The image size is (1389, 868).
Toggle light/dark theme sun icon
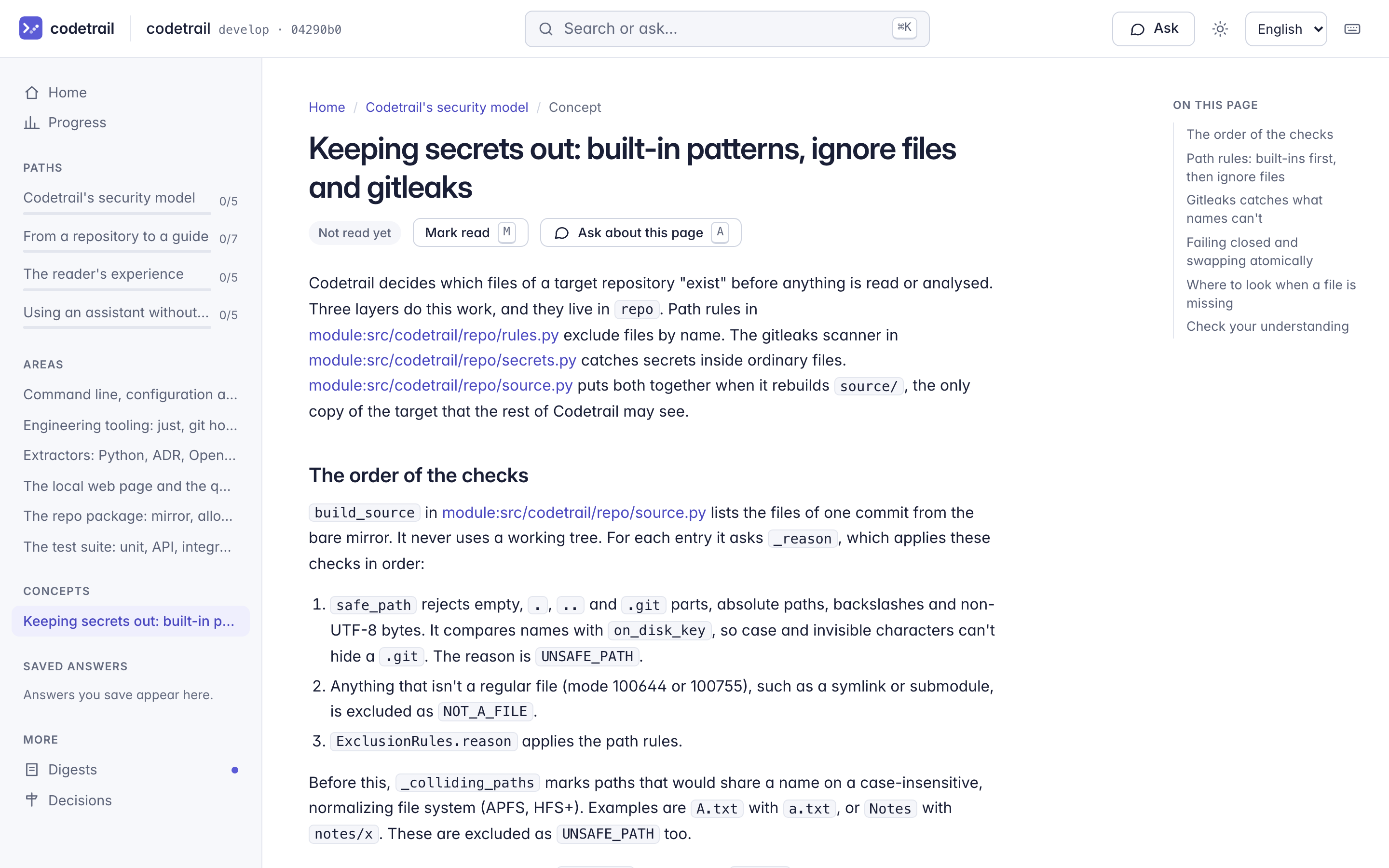1220,29
